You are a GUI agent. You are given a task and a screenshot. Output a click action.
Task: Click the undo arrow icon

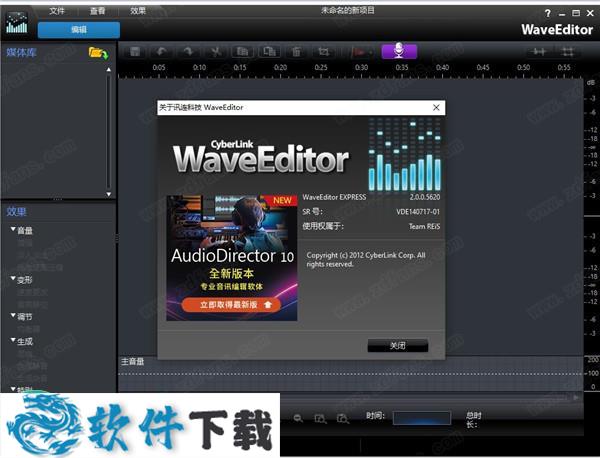(161, 51)
